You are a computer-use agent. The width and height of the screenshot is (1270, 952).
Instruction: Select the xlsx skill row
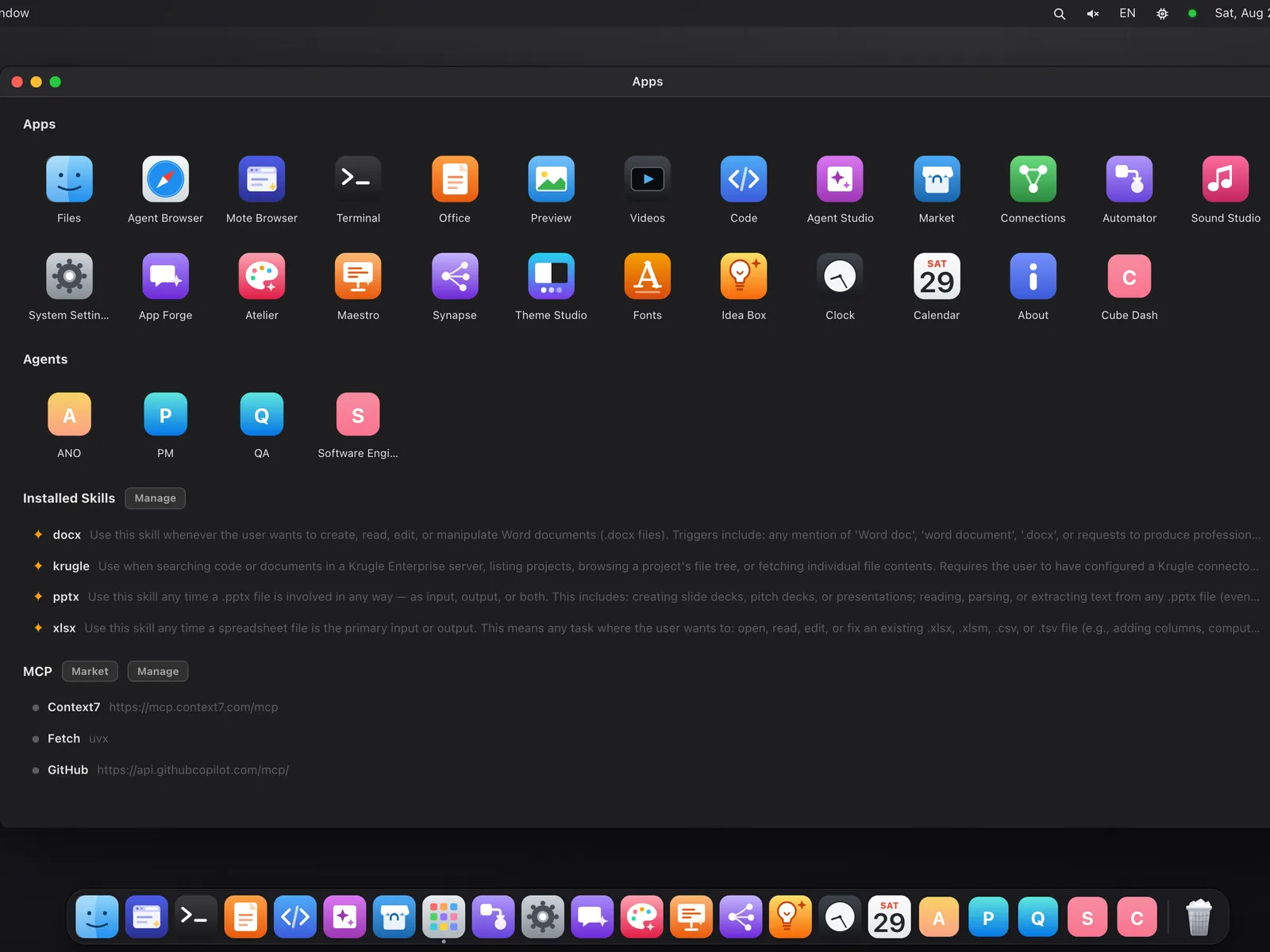click(x=646, y=628)
